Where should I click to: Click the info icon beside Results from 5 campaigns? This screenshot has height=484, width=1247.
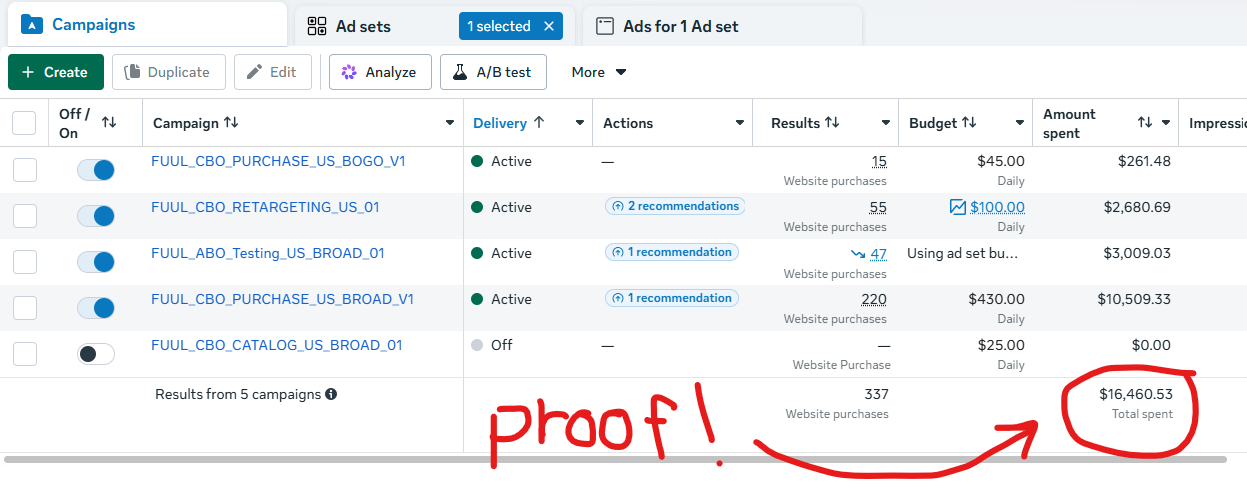point(331,394)
